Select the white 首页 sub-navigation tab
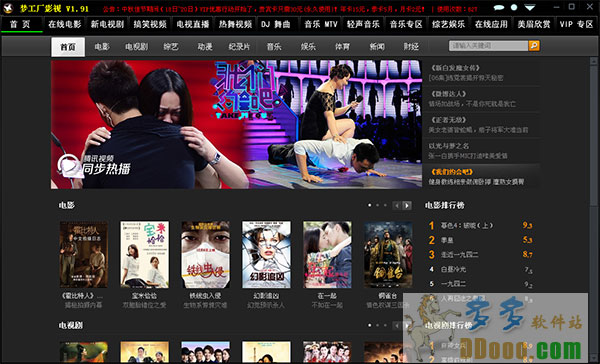600x364 pixels. click(68, 47)
